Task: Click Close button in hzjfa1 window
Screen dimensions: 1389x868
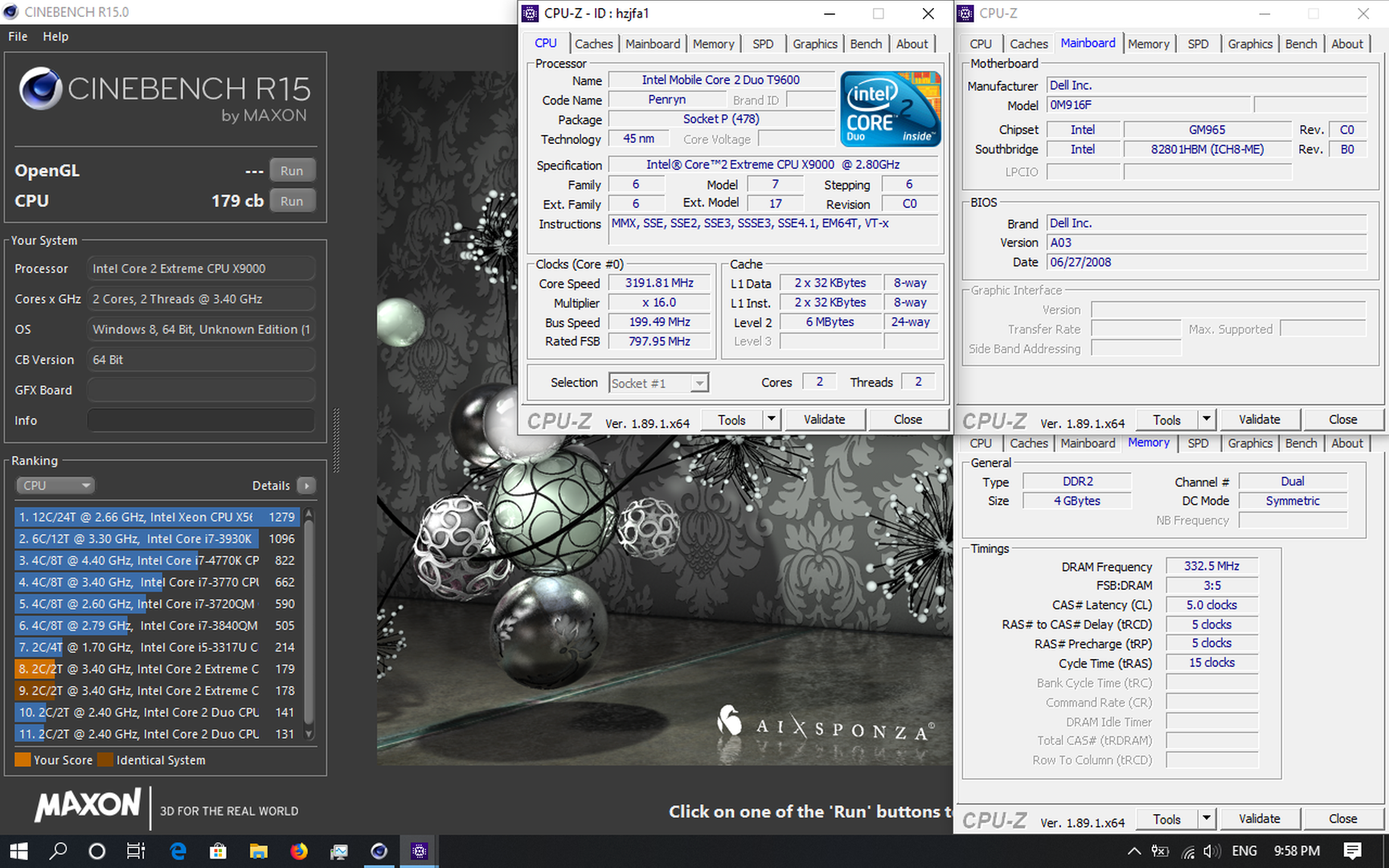Action: pos(908,420)
